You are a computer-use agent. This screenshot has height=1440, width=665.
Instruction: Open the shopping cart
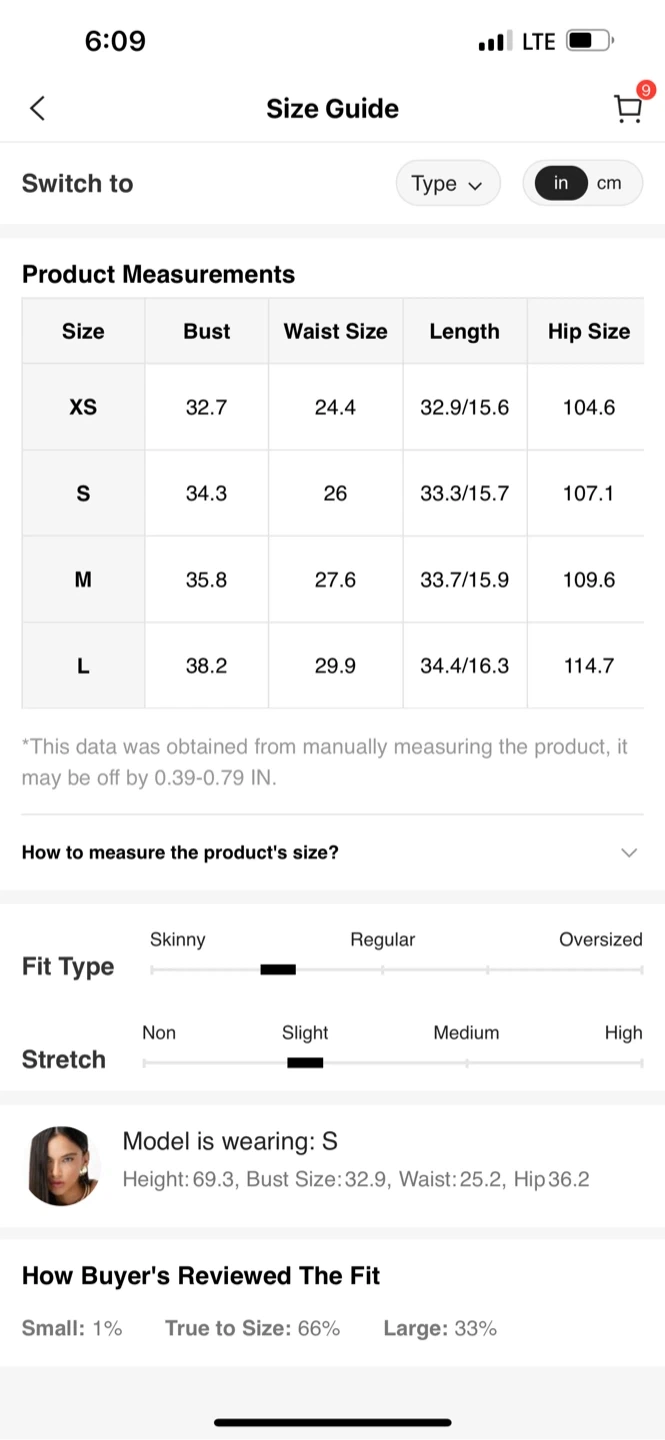(627, 109)
